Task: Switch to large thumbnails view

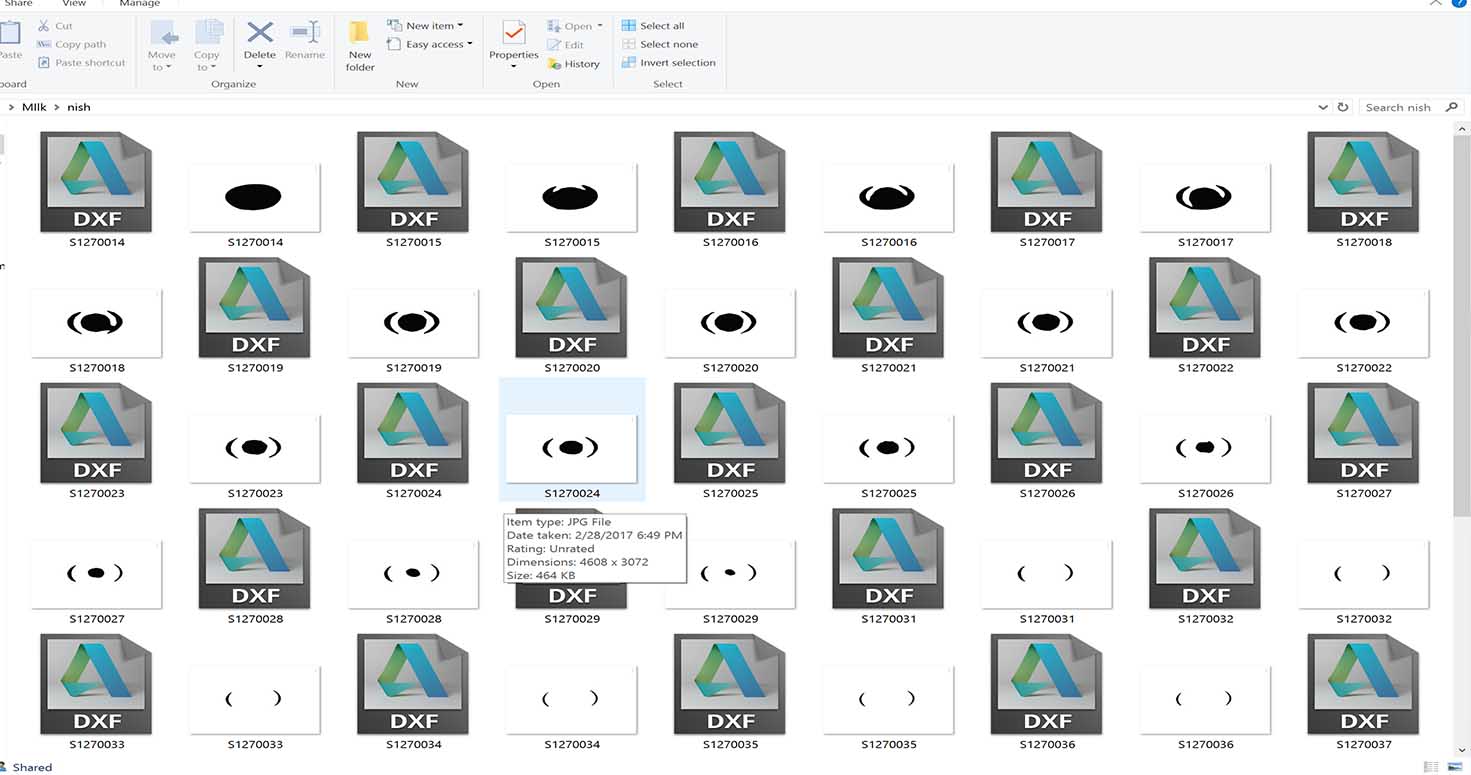Action: [x=1457, y=767]
